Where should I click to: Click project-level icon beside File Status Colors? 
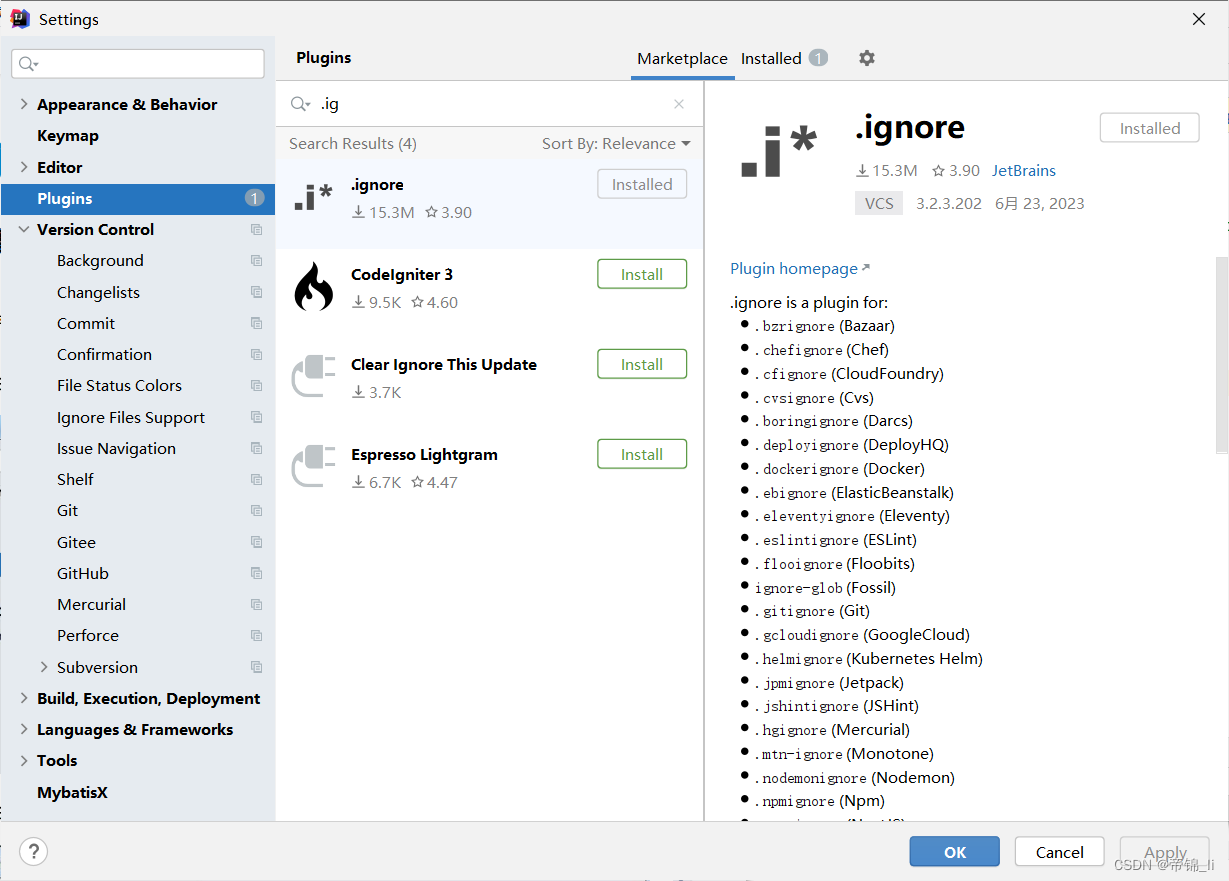(x=257, y=385)
